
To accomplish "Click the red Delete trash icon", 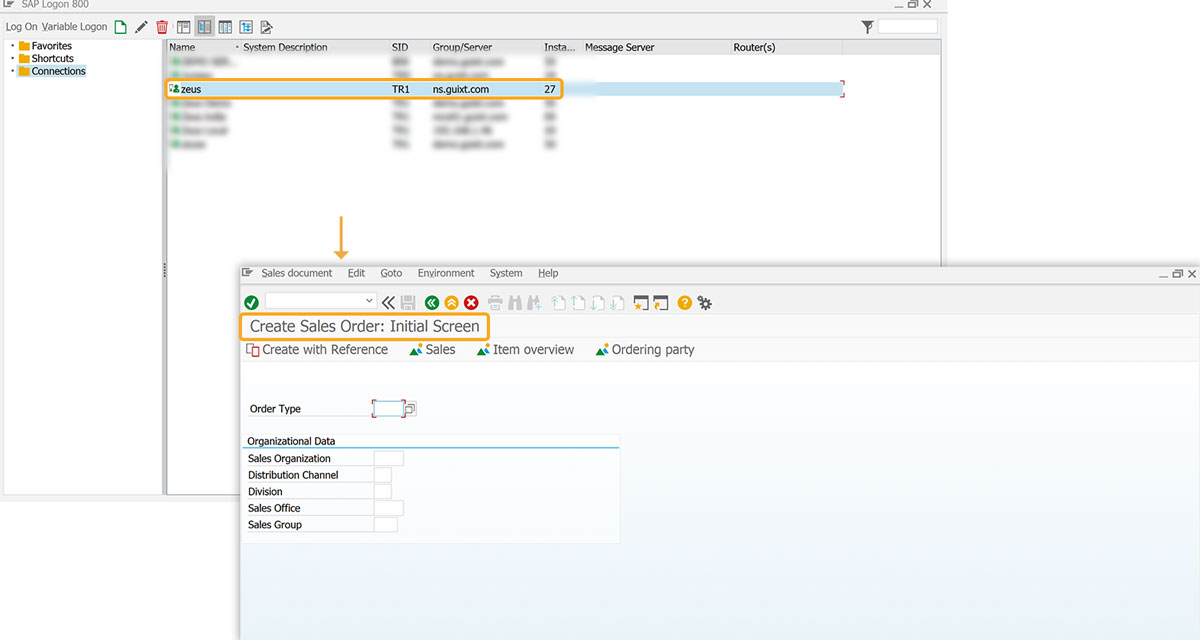I will click(x=162, y=27).
